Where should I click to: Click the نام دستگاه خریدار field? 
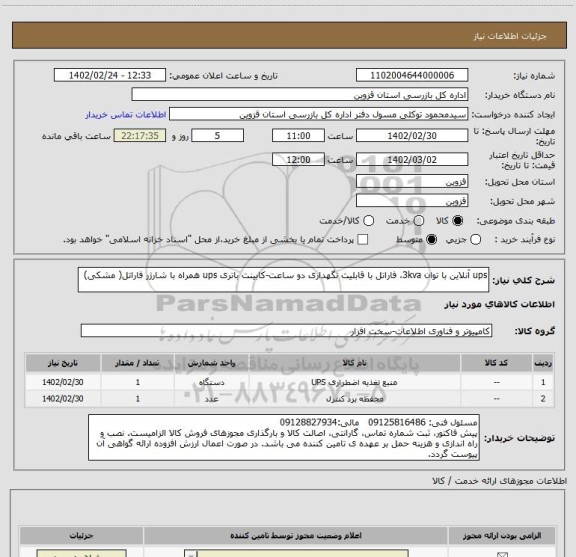[x=300, y=95]
